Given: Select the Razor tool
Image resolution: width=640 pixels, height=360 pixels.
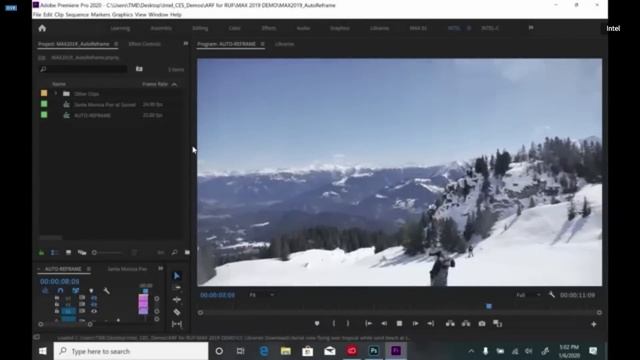Looking at the screenshot, I should tap(176, 312).
